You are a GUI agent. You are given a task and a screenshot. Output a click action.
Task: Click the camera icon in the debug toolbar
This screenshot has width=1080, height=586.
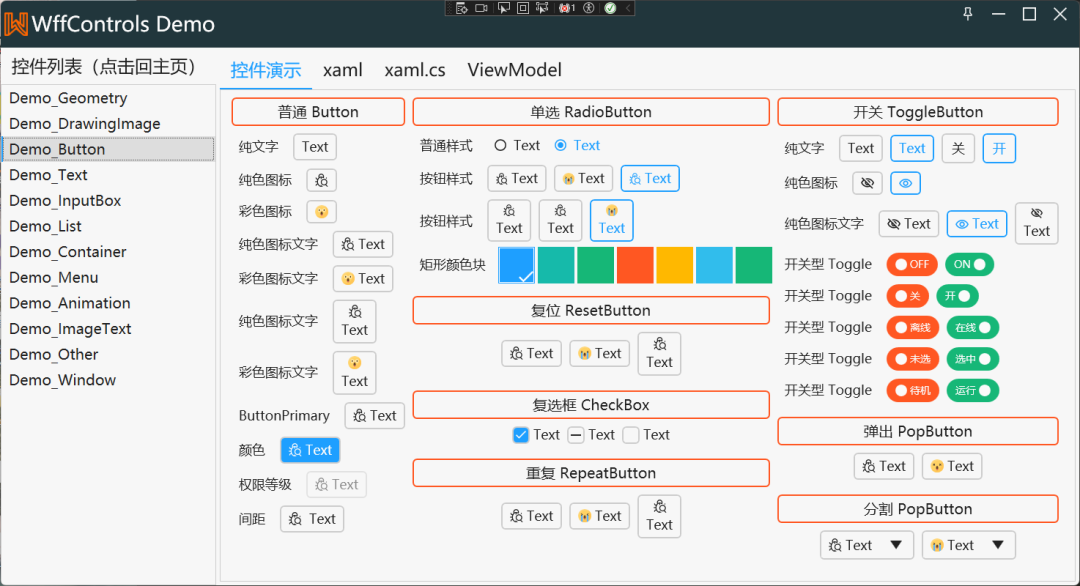(x=481, y=8)
